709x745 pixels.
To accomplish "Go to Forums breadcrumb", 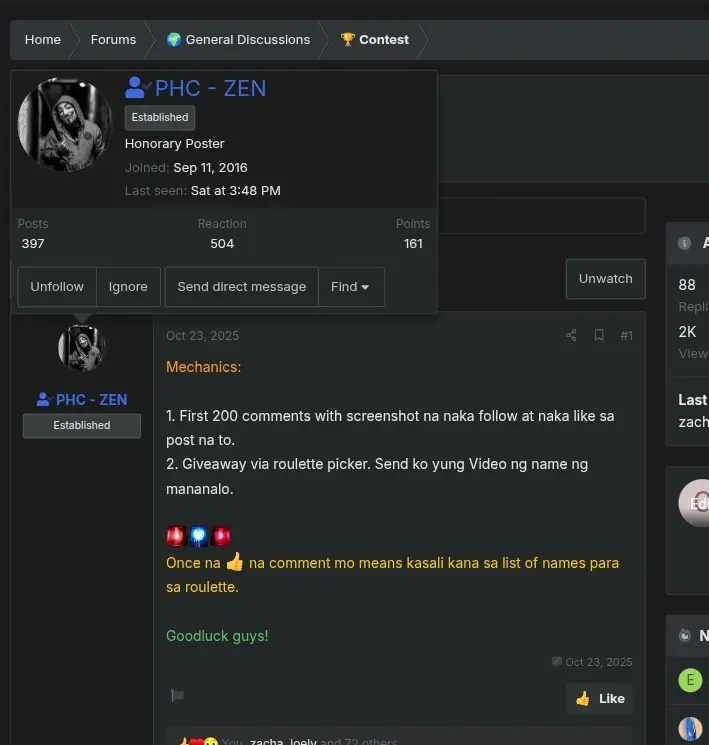I will (x=113, y=40).
